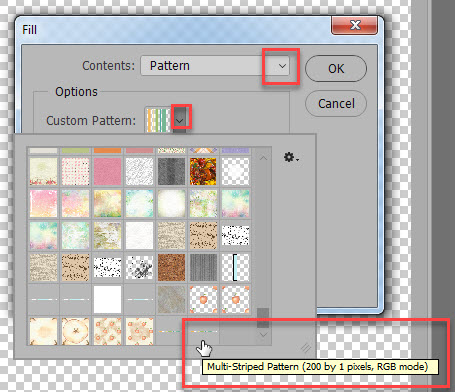Confirm the Fill dialog with OK
Image resolution: width=455 pixels, height=392 pixels.
336,68
